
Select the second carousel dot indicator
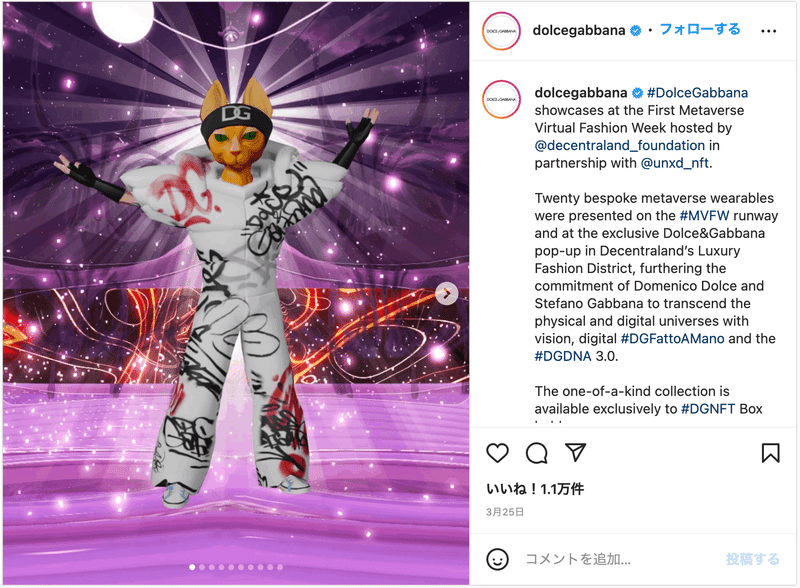point(202,567)
